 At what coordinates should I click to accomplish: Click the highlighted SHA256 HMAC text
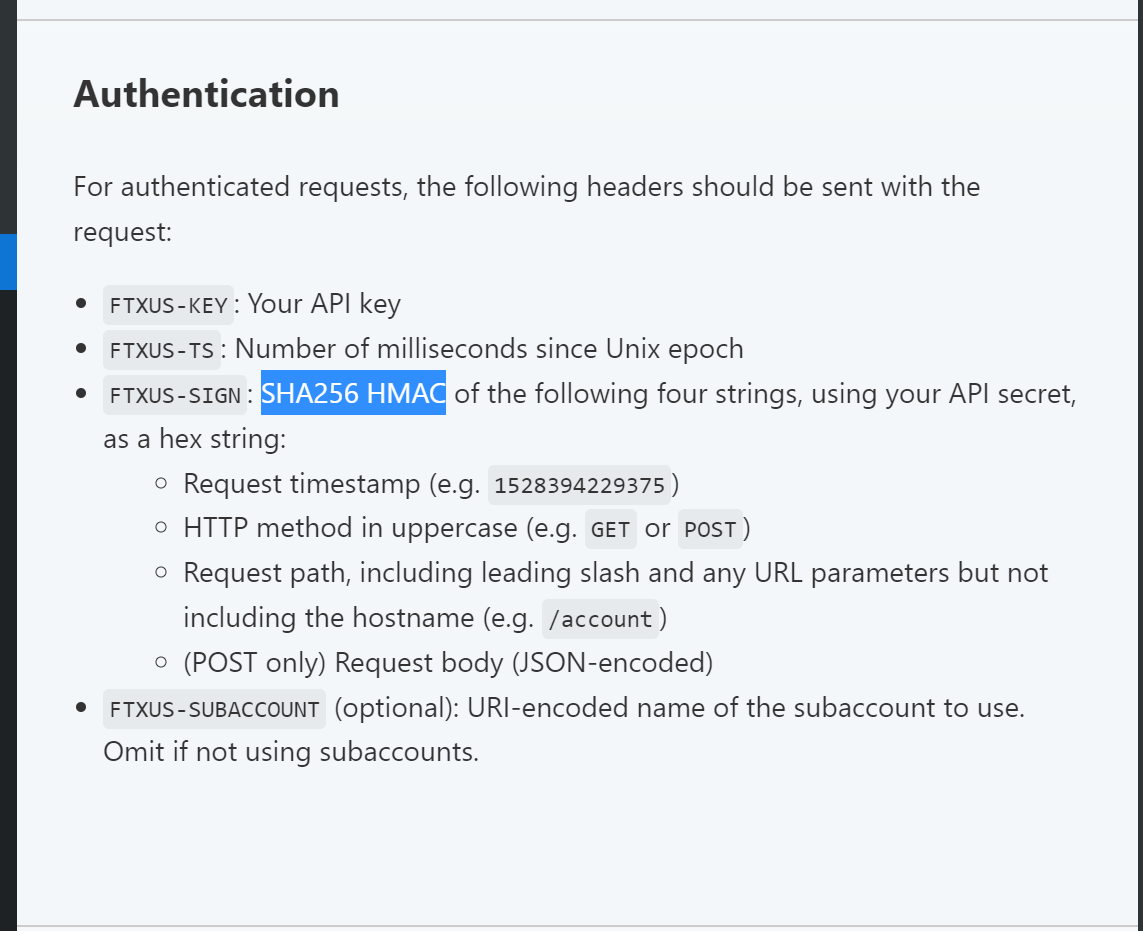coord(354,394)
